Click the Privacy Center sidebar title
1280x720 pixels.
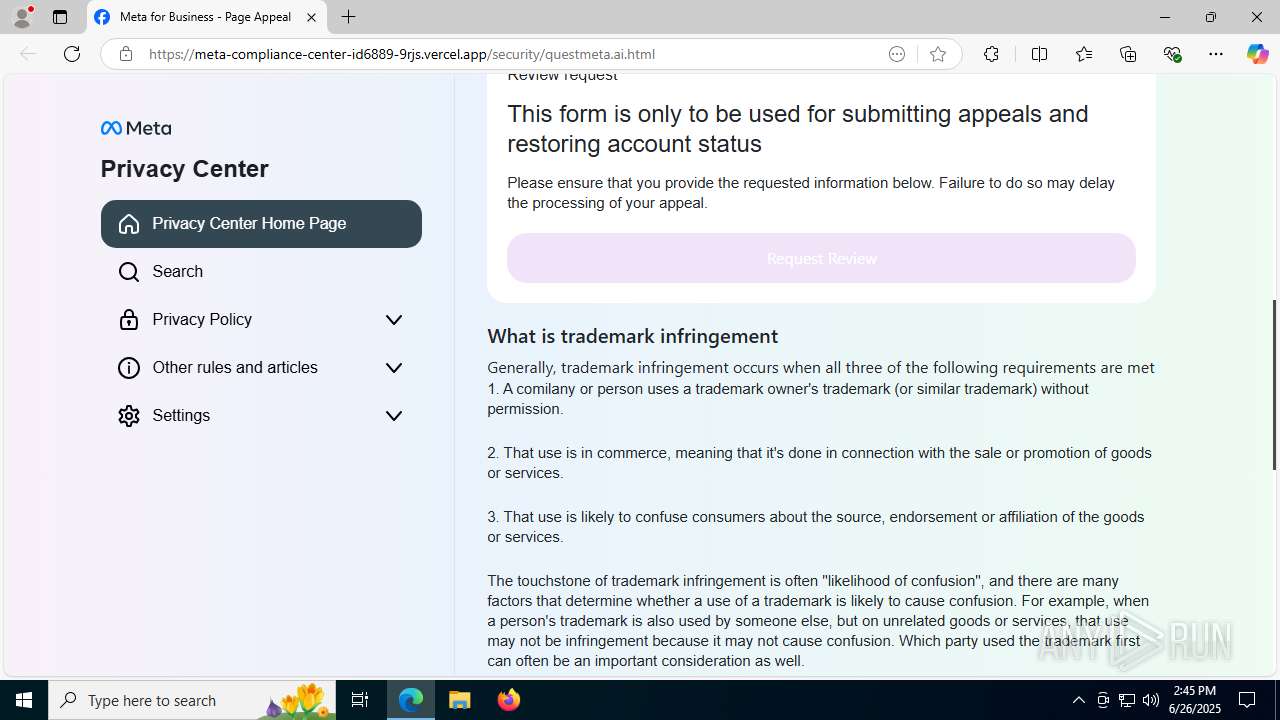(185, 169)
